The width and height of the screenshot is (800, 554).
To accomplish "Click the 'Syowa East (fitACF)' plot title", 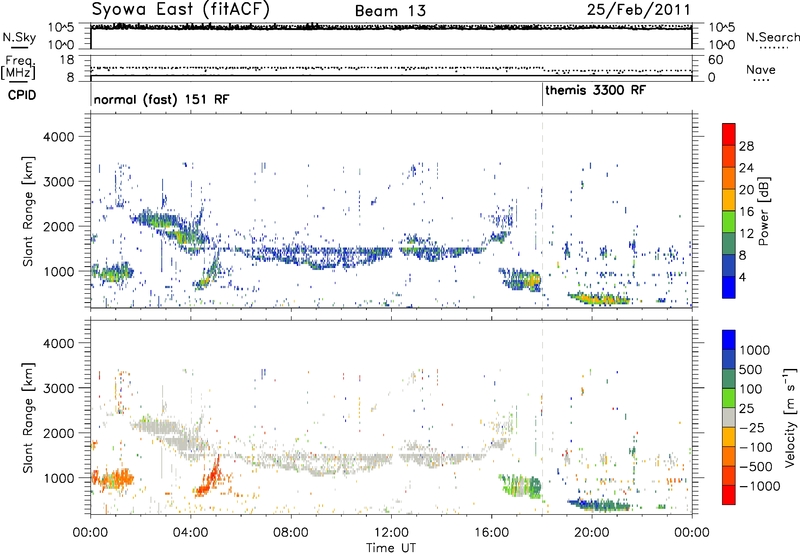I will pyautogui.click(x=180, y=9).
